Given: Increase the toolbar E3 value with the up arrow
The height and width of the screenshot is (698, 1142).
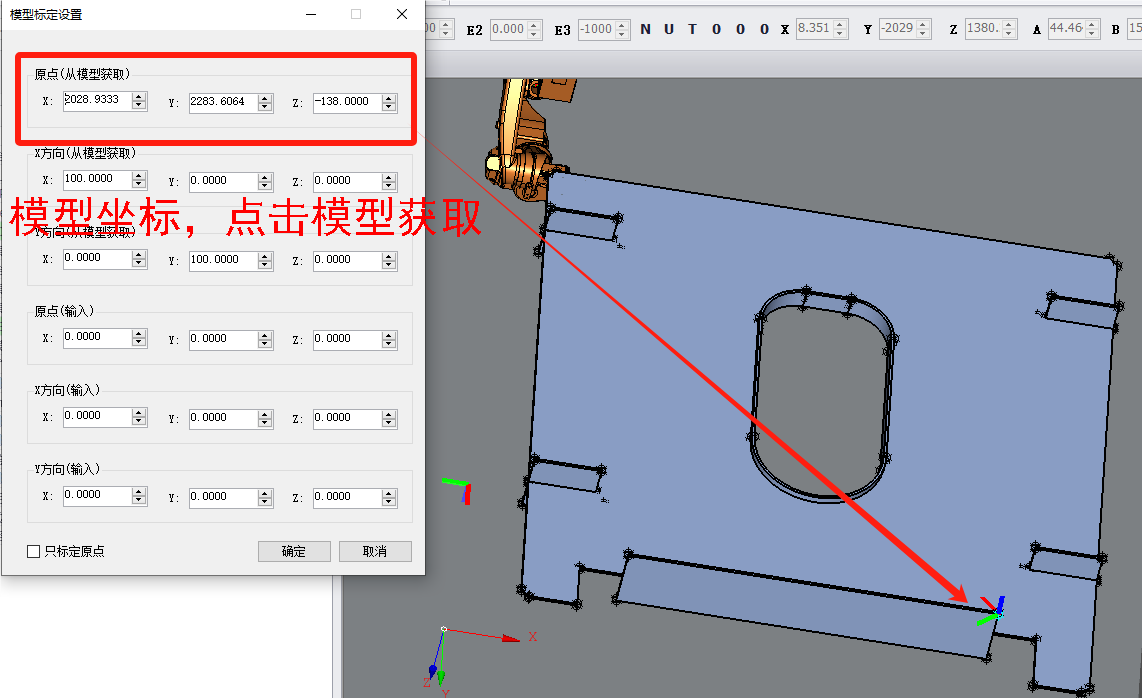Looking at the screenshot, I should point(622,25).
